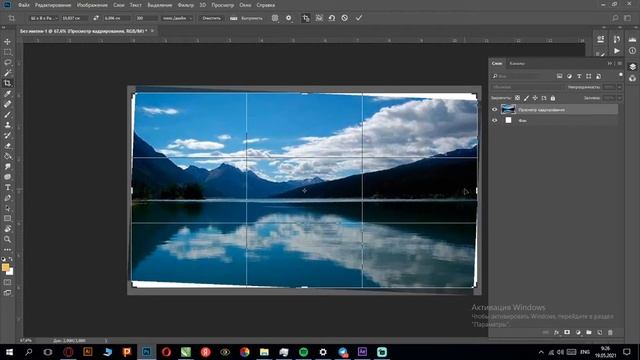The image size is (640, 360).
Task: Turn layer filtering on or off
Action: pos(621,75)
